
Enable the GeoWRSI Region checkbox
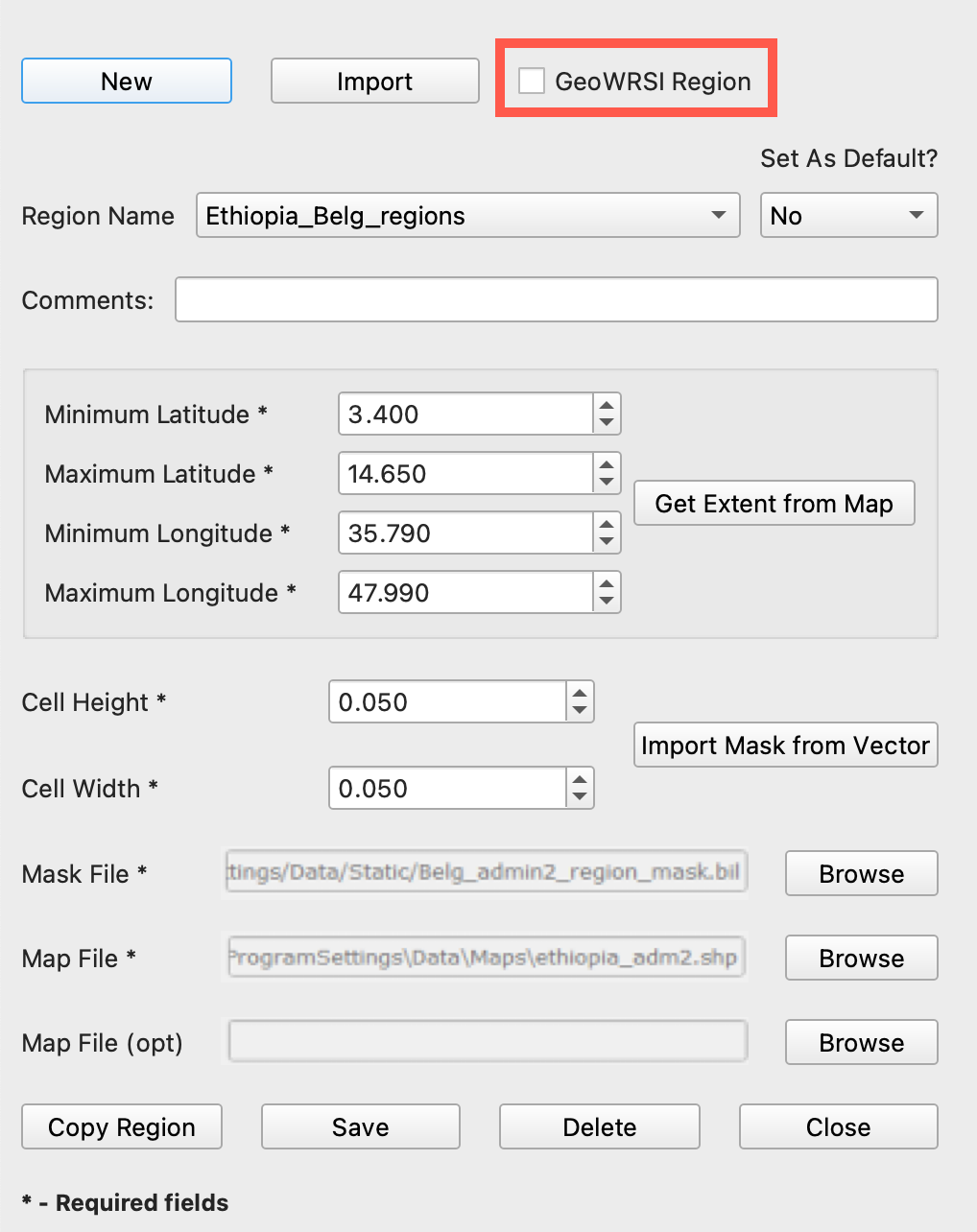click(x=533, y=82)
